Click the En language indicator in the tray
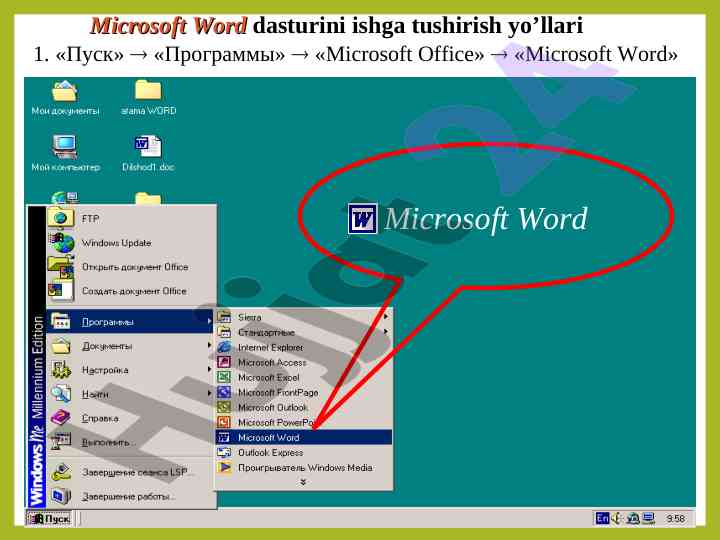The image size is (720, 540). (x=602, y=518)
